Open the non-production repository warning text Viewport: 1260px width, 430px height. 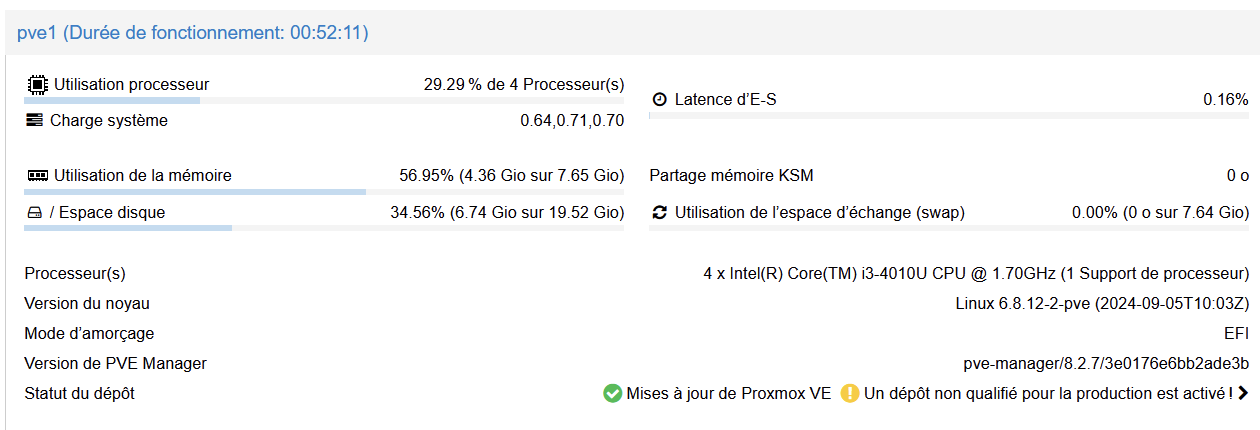1048,394
